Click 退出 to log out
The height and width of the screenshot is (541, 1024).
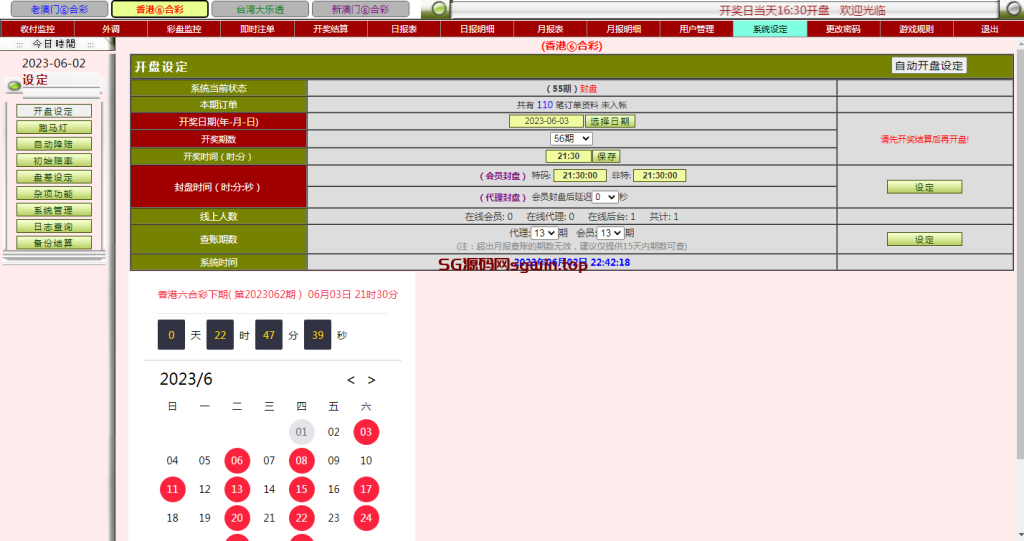[989, 29]
